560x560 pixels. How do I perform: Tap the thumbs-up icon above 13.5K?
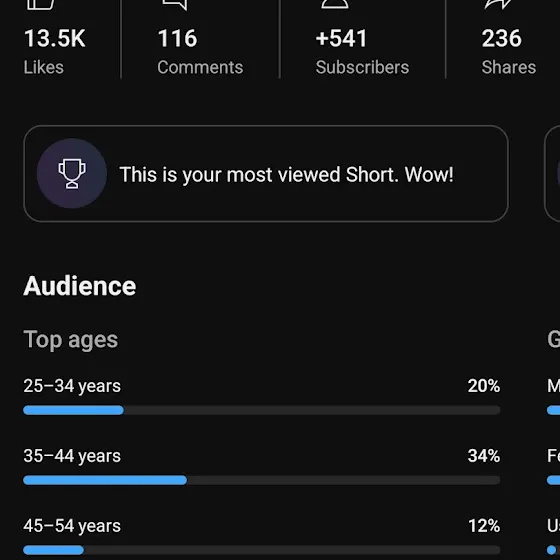pos(40,5)
